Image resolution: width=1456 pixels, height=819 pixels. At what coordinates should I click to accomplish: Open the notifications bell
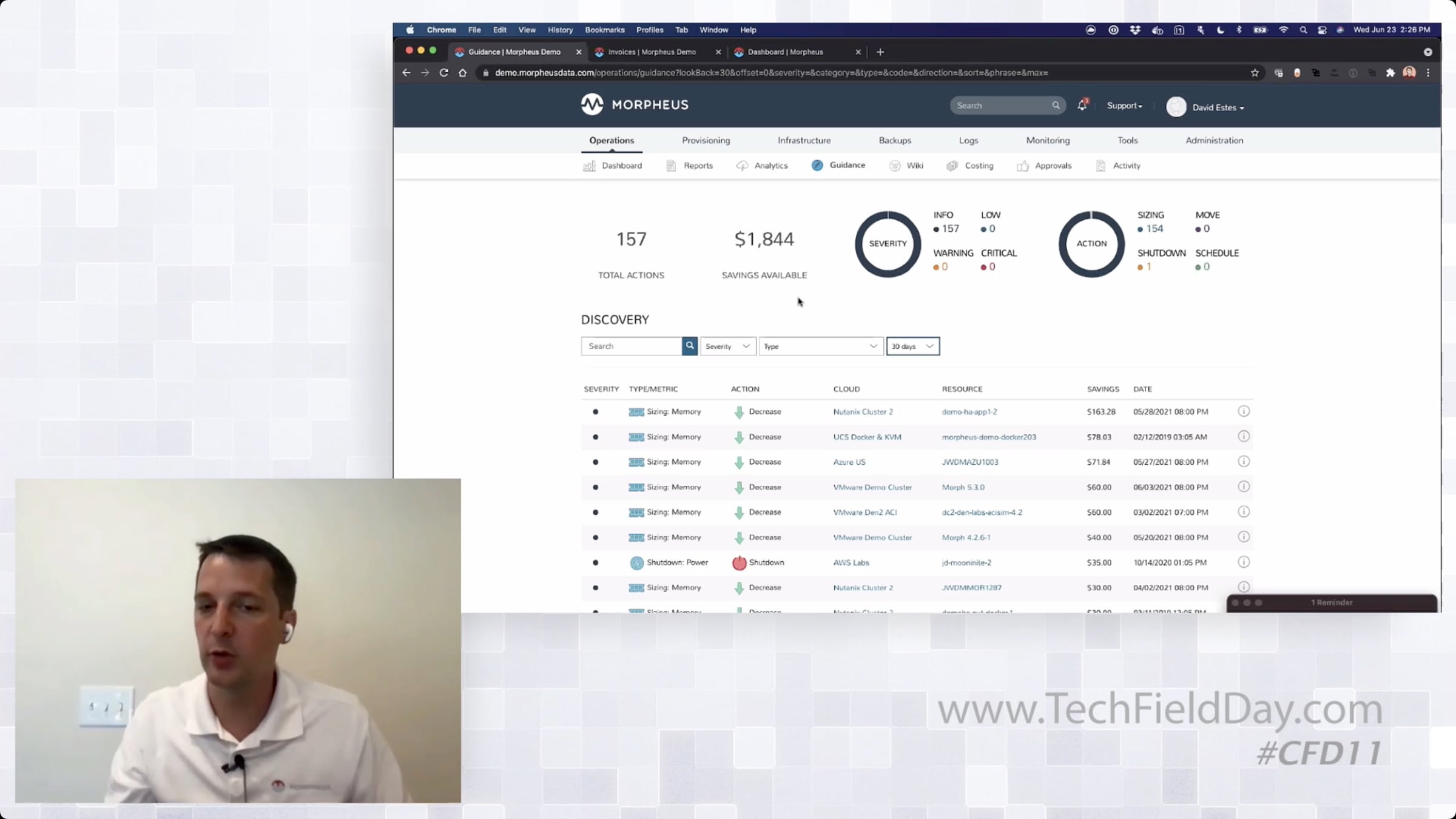pyautogui.click(x=1082, y=106)
